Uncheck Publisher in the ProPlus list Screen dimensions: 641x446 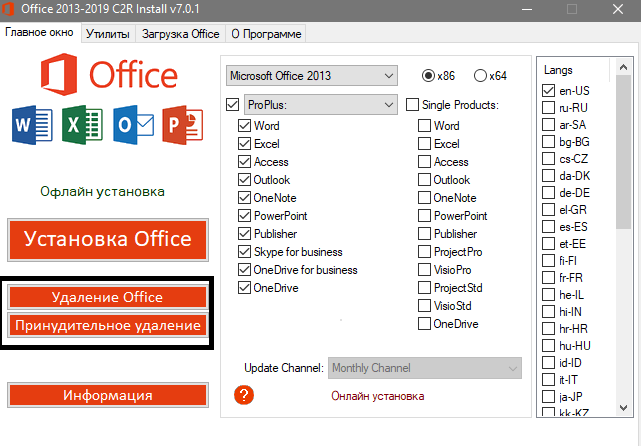[244, 233]
